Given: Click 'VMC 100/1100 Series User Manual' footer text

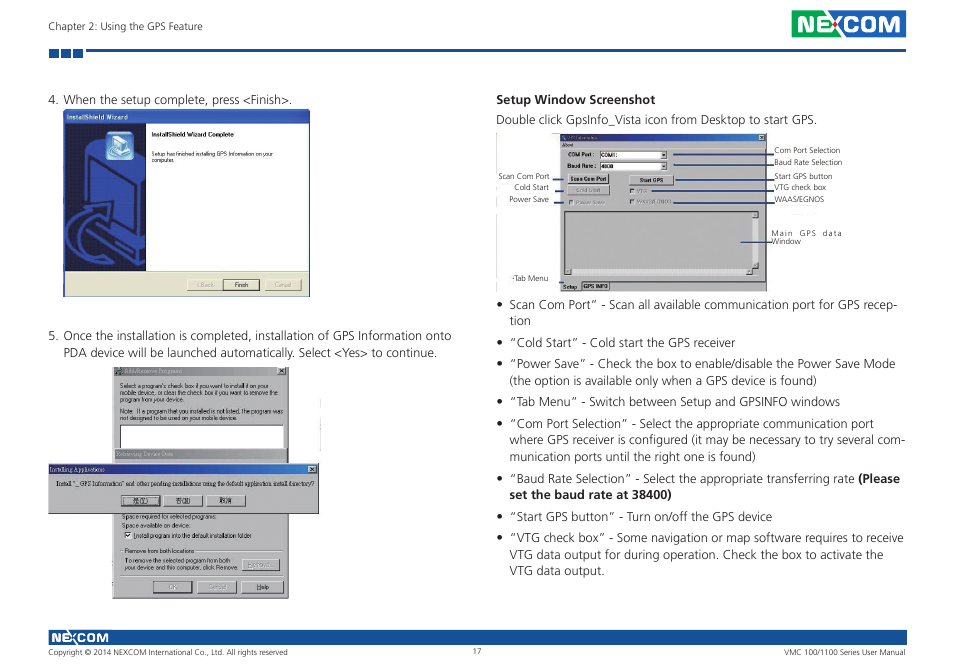Looking at the screenshot, I should (x=844, y=653).
